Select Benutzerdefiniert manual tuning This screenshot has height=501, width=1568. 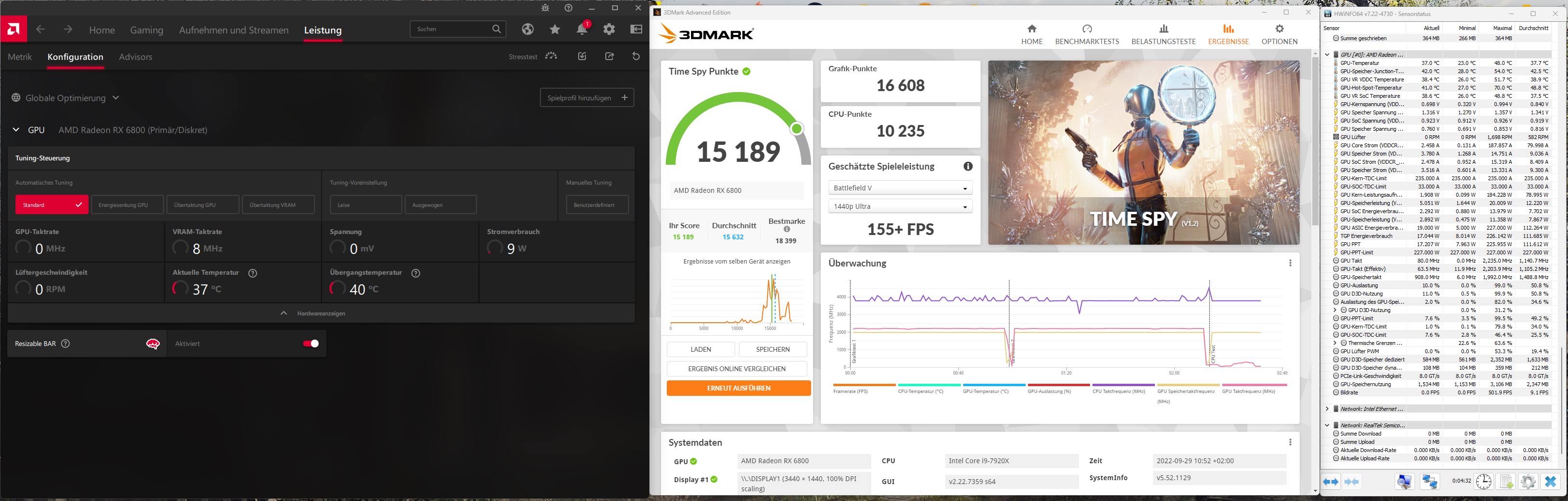point(597,205)
